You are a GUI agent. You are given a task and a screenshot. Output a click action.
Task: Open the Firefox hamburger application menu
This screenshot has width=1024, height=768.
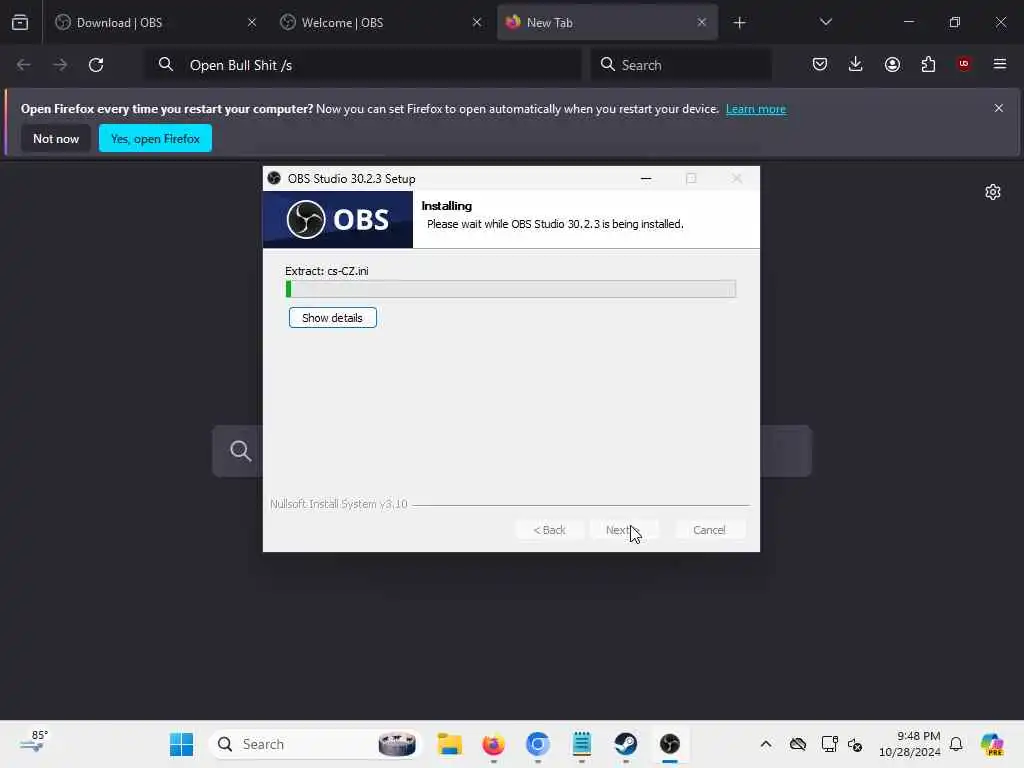coord(1000,64)
